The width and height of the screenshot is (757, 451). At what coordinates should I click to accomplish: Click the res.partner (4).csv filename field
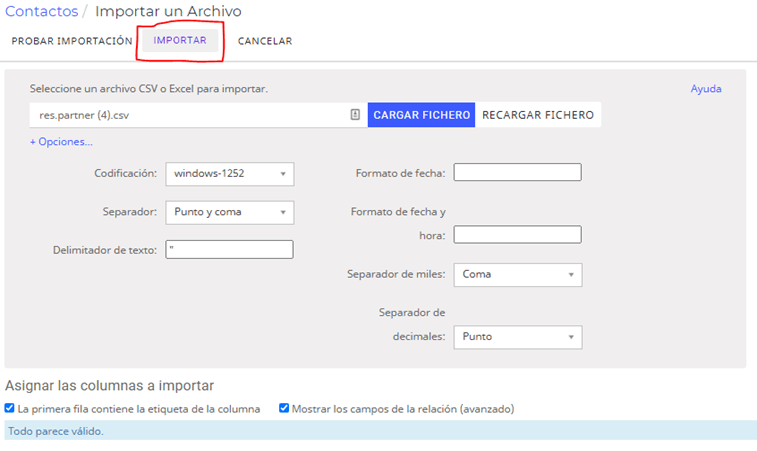198,115
